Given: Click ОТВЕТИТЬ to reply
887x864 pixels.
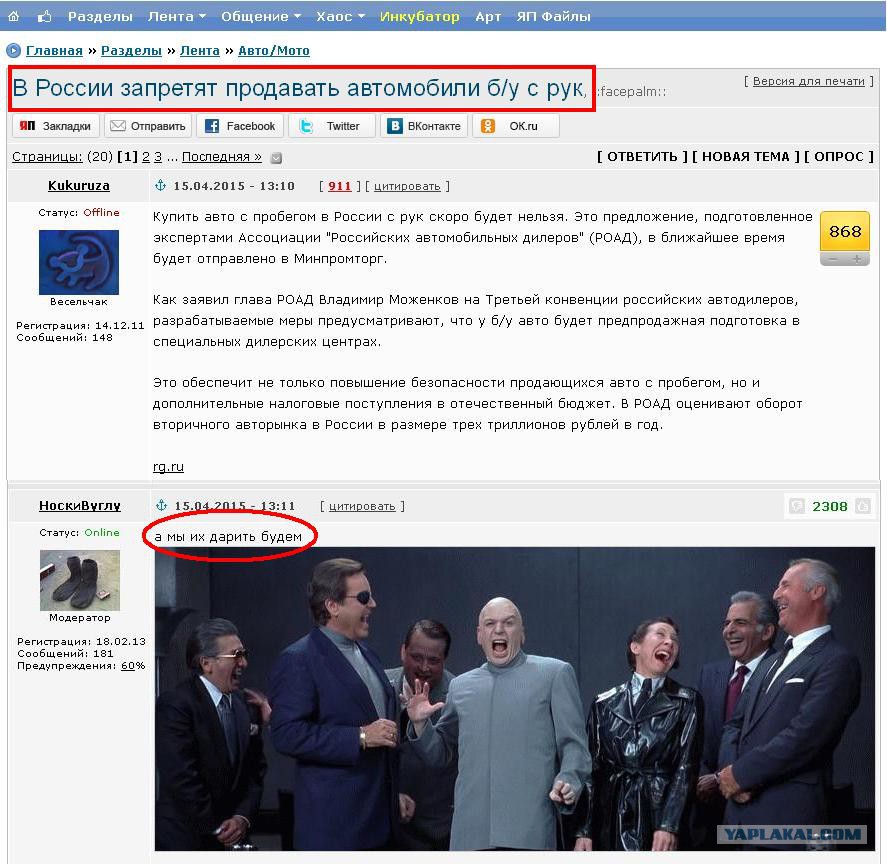Looking at the screenshot, I should click(x=642, y=157).
